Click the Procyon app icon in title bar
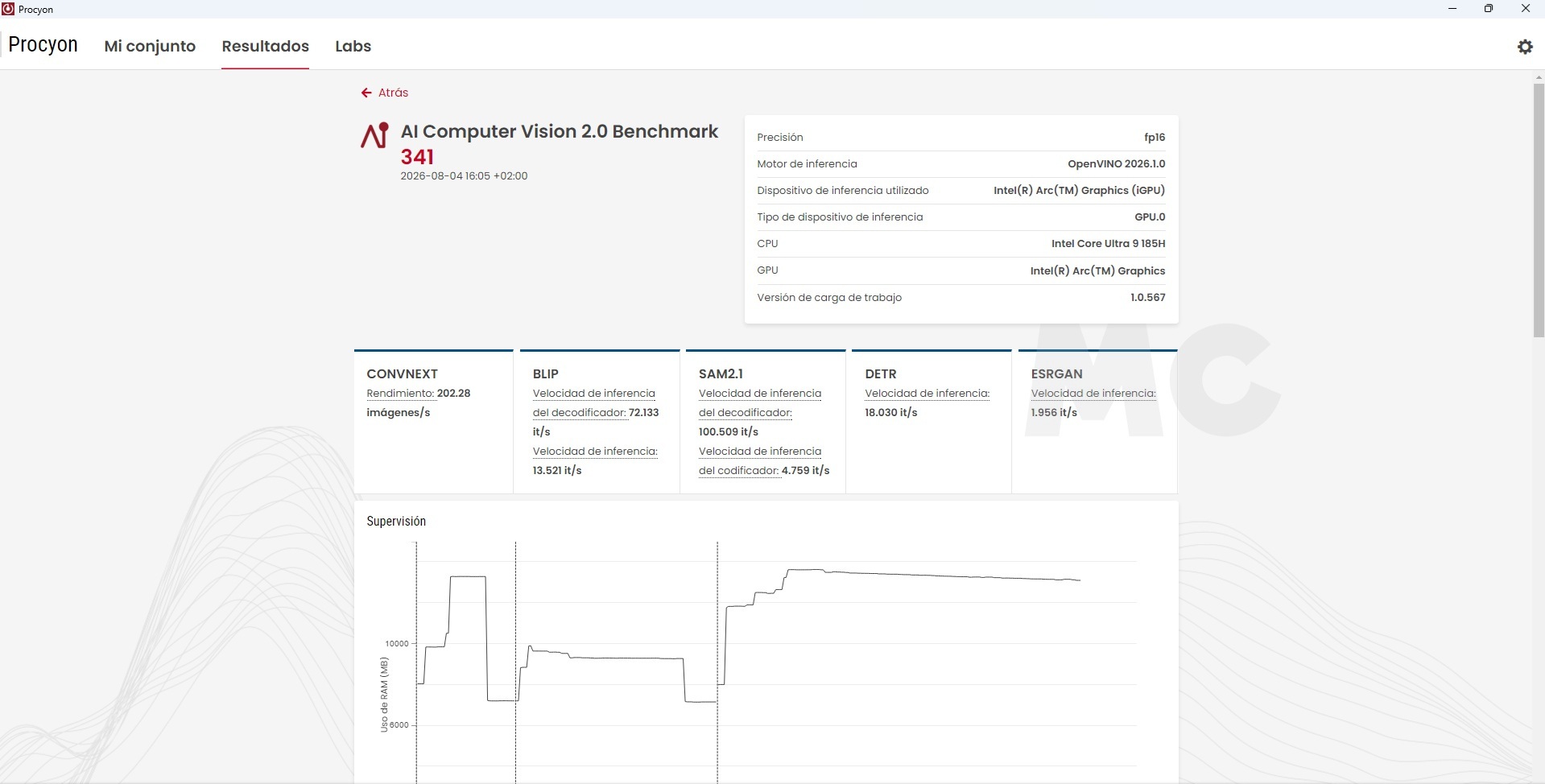The image size is (1545, 784). click(x=8, y=9)
